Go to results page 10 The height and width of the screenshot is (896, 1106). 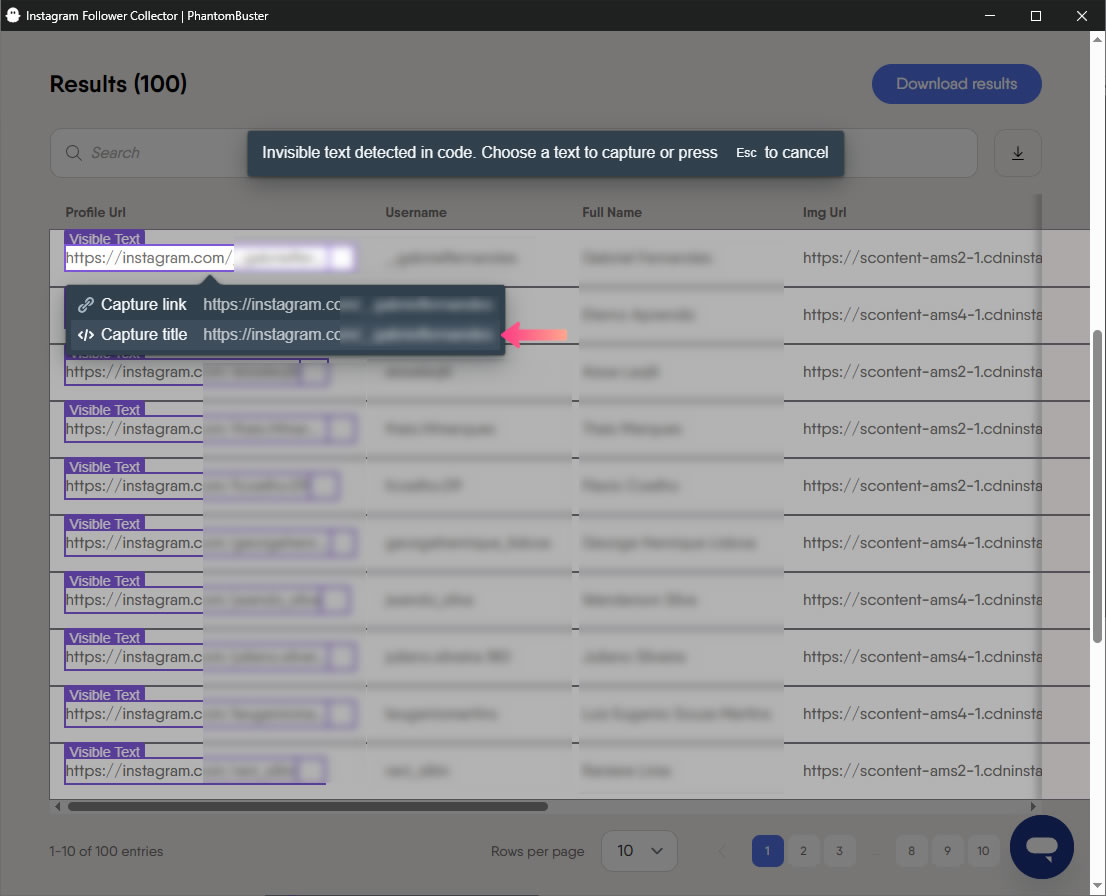[x=983, y=851]
